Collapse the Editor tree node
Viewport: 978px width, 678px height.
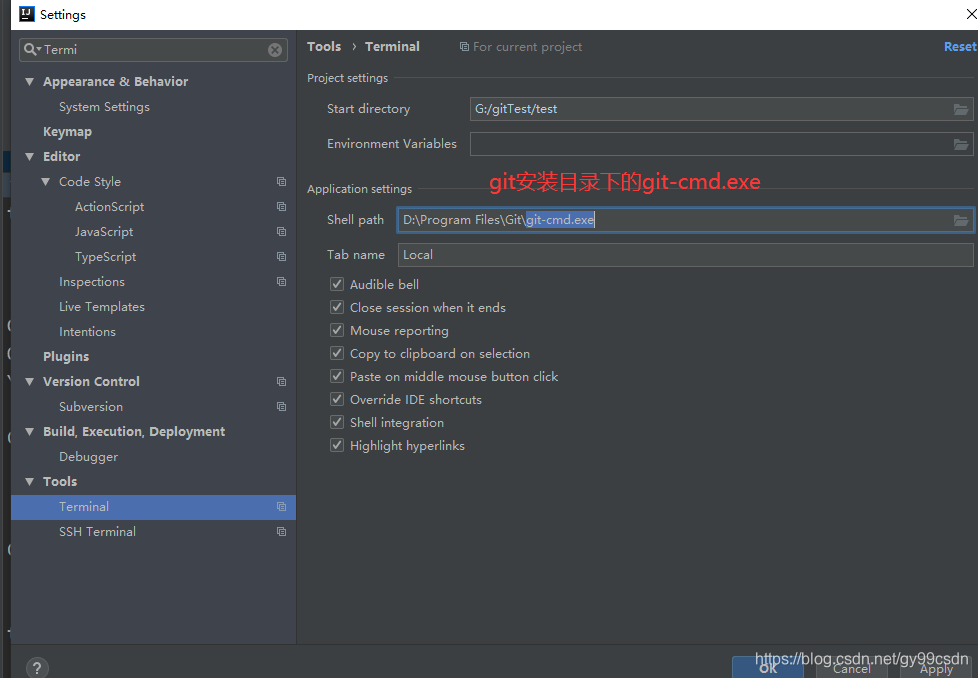coord(29,157)
